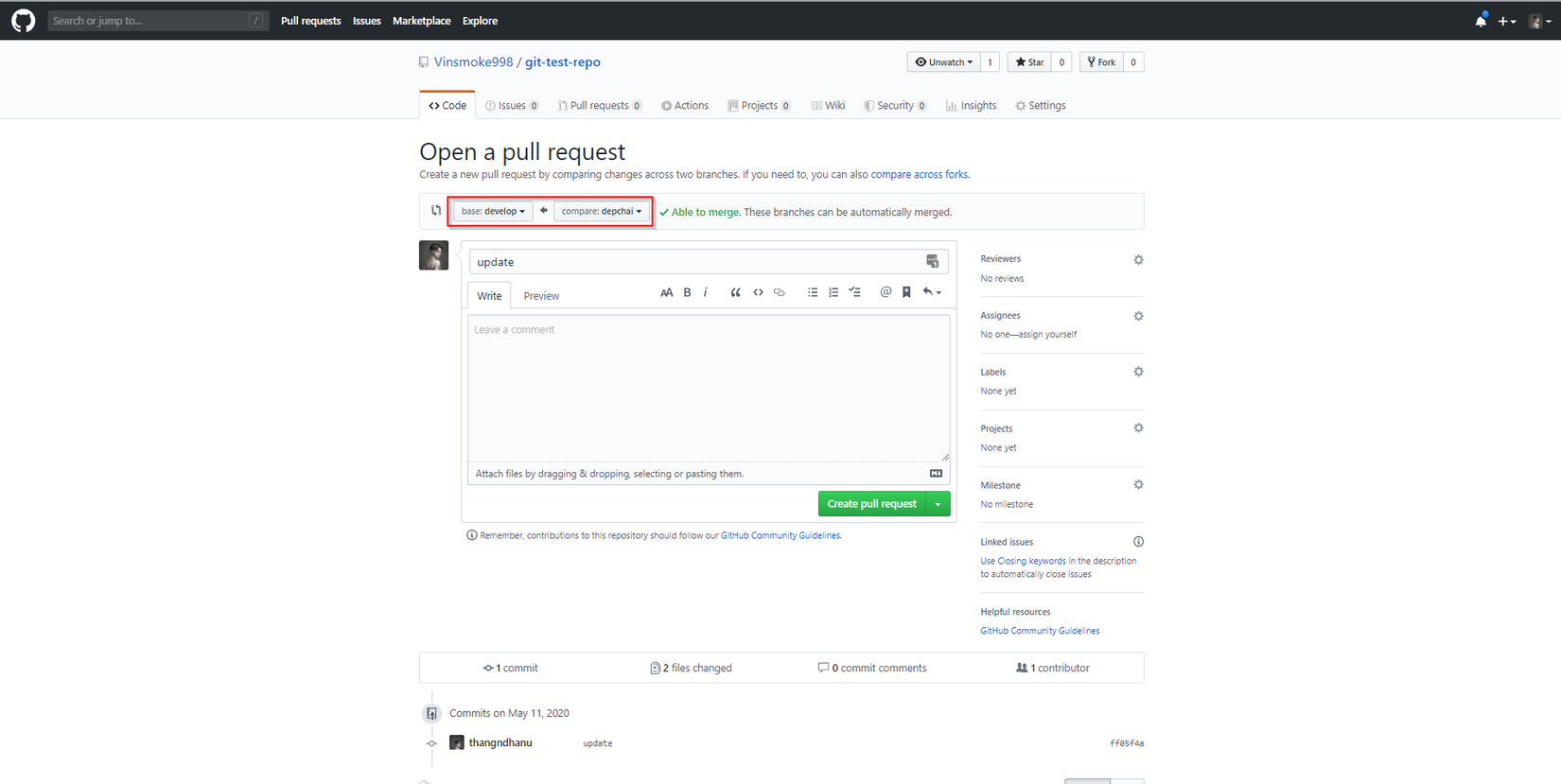Add a bulleted list
This screenshot has height=784, width=1561.
813,293
